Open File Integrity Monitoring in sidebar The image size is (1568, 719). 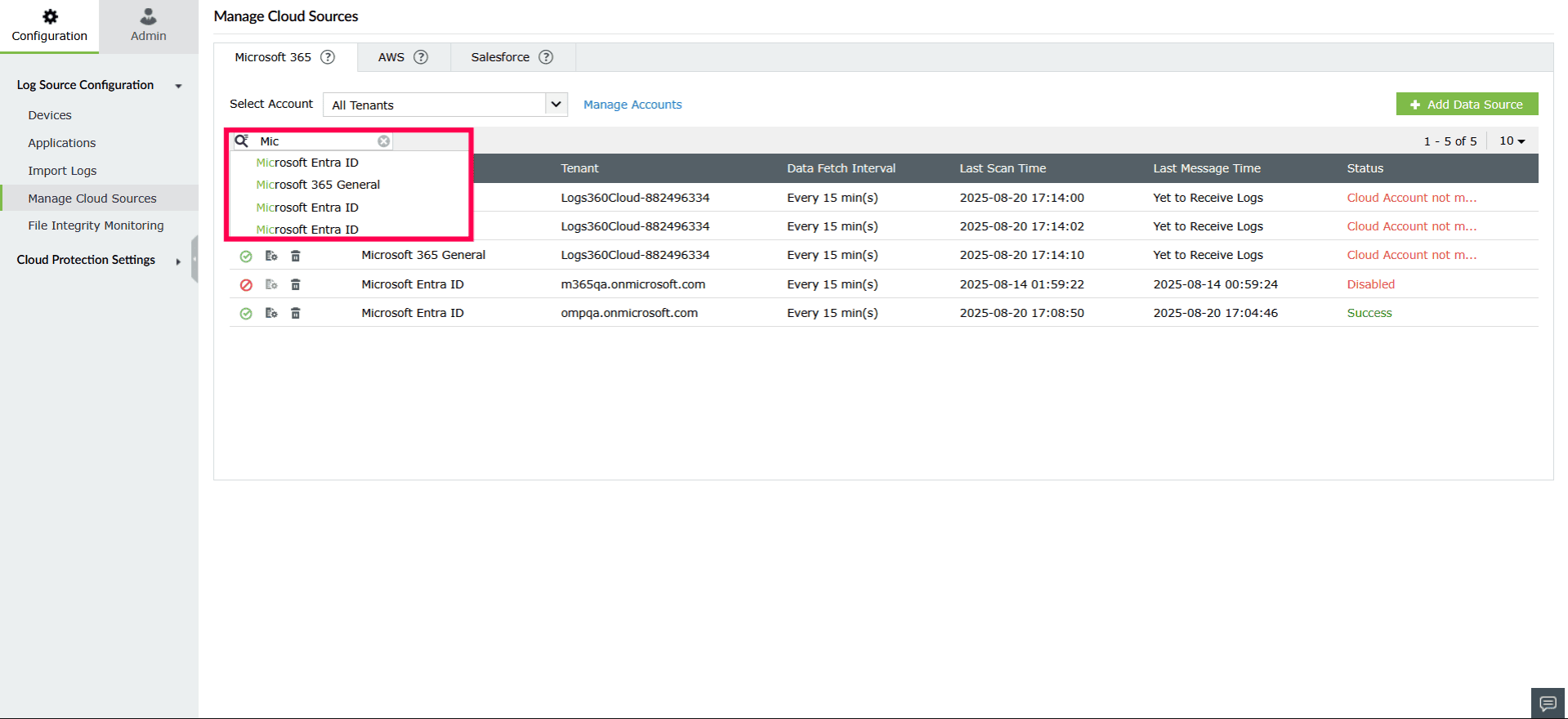point(96,226)
